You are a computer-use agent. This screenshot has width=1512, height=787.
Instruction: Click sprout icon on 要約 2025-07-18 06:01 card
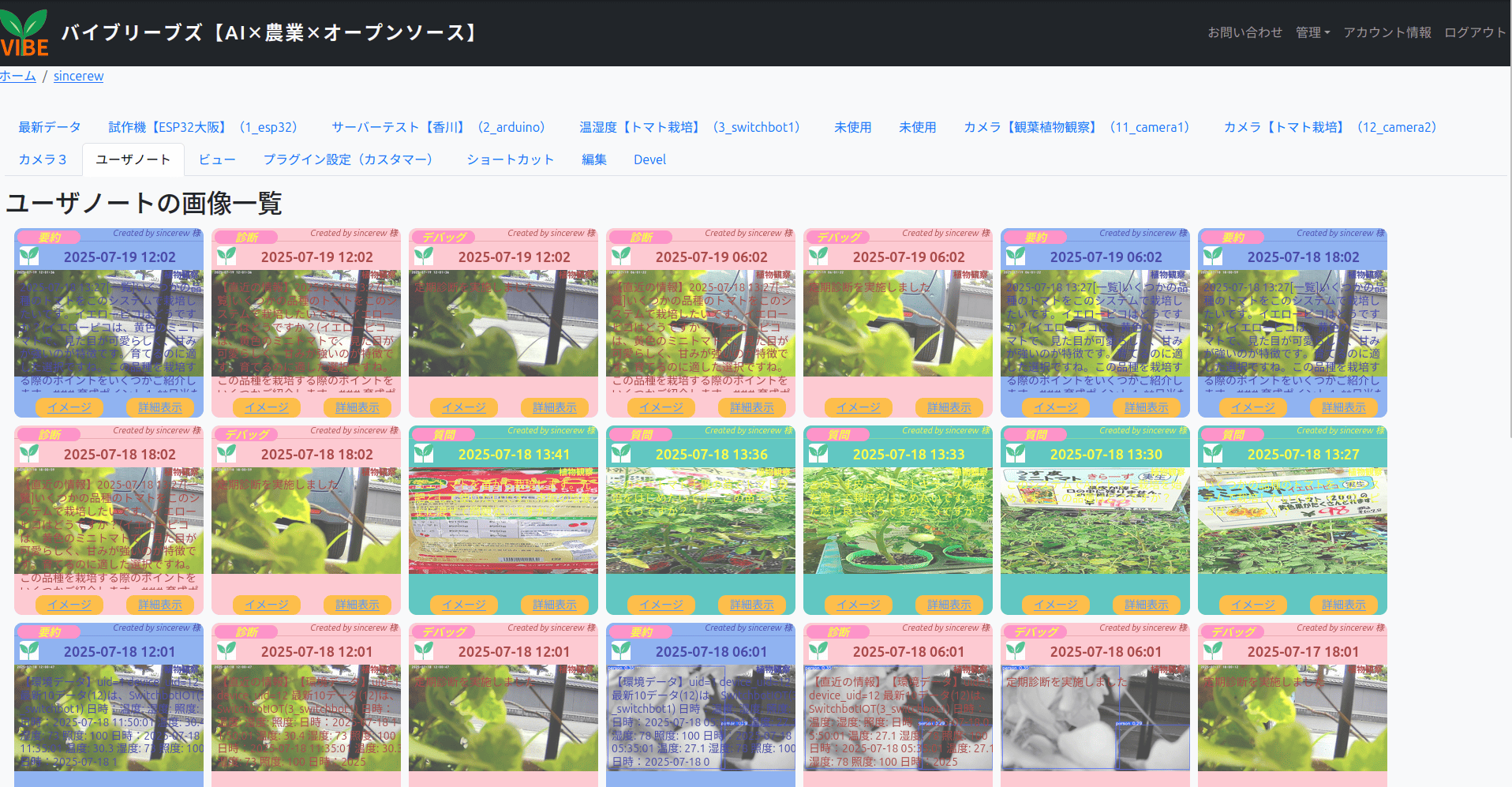coord(621,650)
